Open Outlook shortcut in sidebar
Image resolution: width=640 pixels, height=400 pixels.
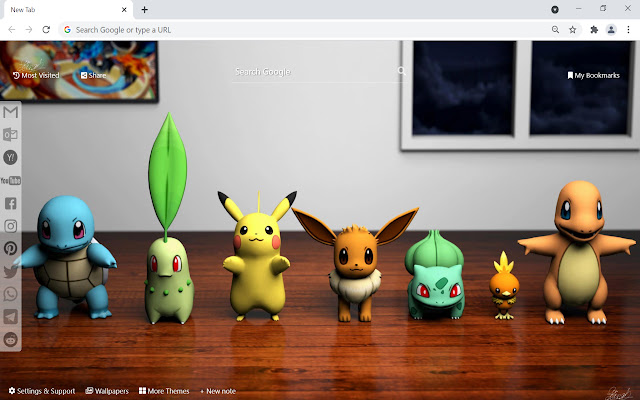click(10, 134)
